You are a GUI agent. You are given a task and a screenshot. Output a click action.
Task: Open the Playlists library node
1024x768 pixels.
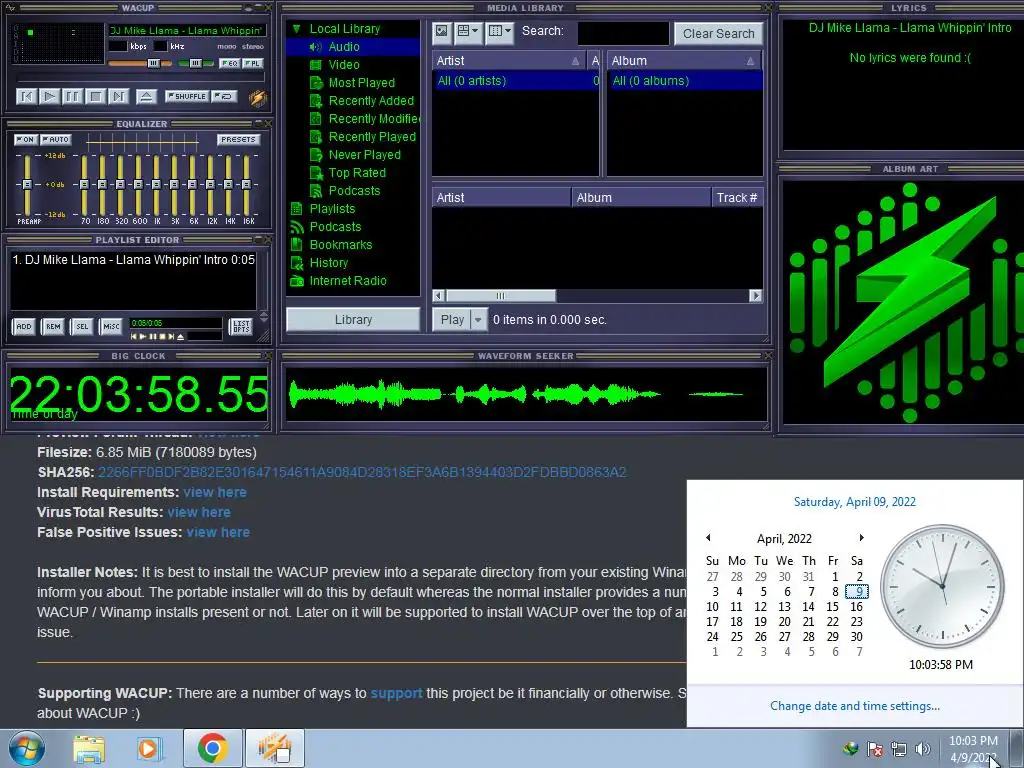pos(332,208)
